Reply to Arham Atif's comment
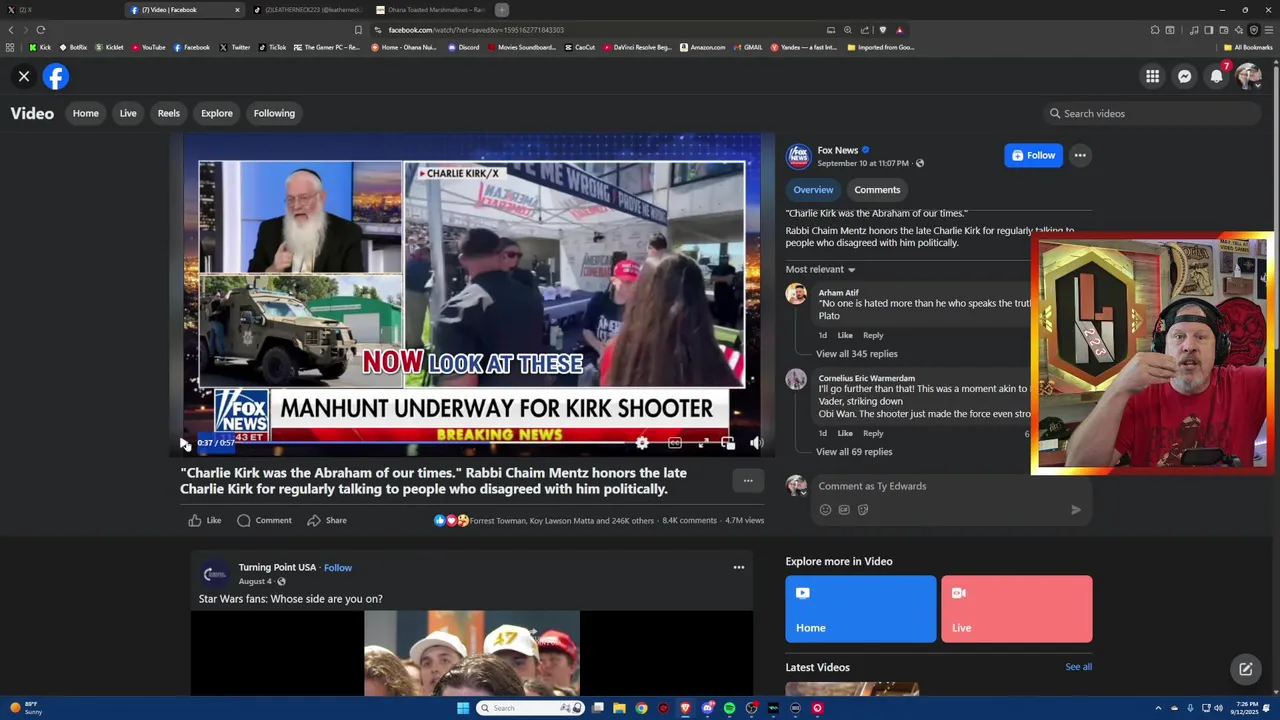 tap(873, 335)
